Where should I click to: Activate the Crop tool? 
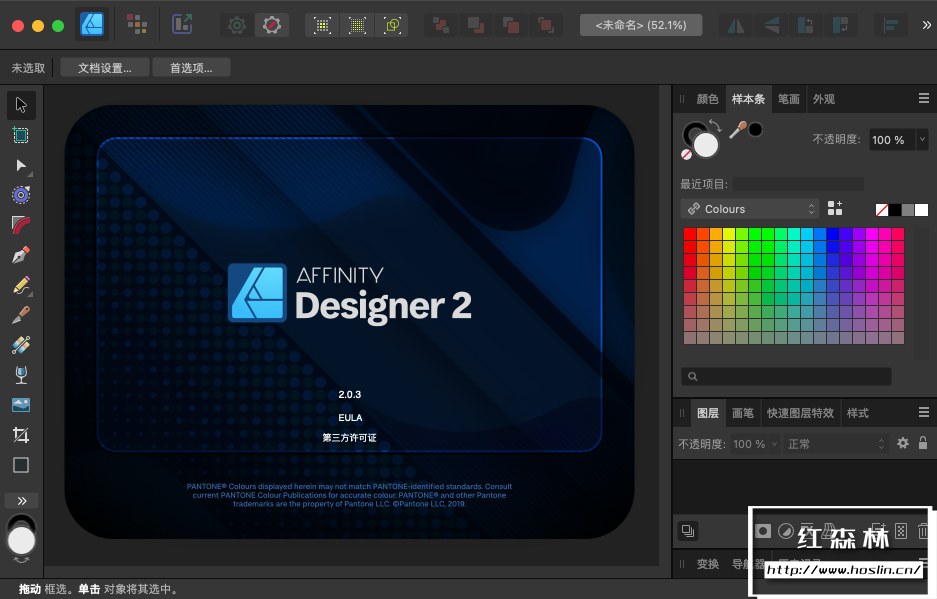(x=21, y=435)
